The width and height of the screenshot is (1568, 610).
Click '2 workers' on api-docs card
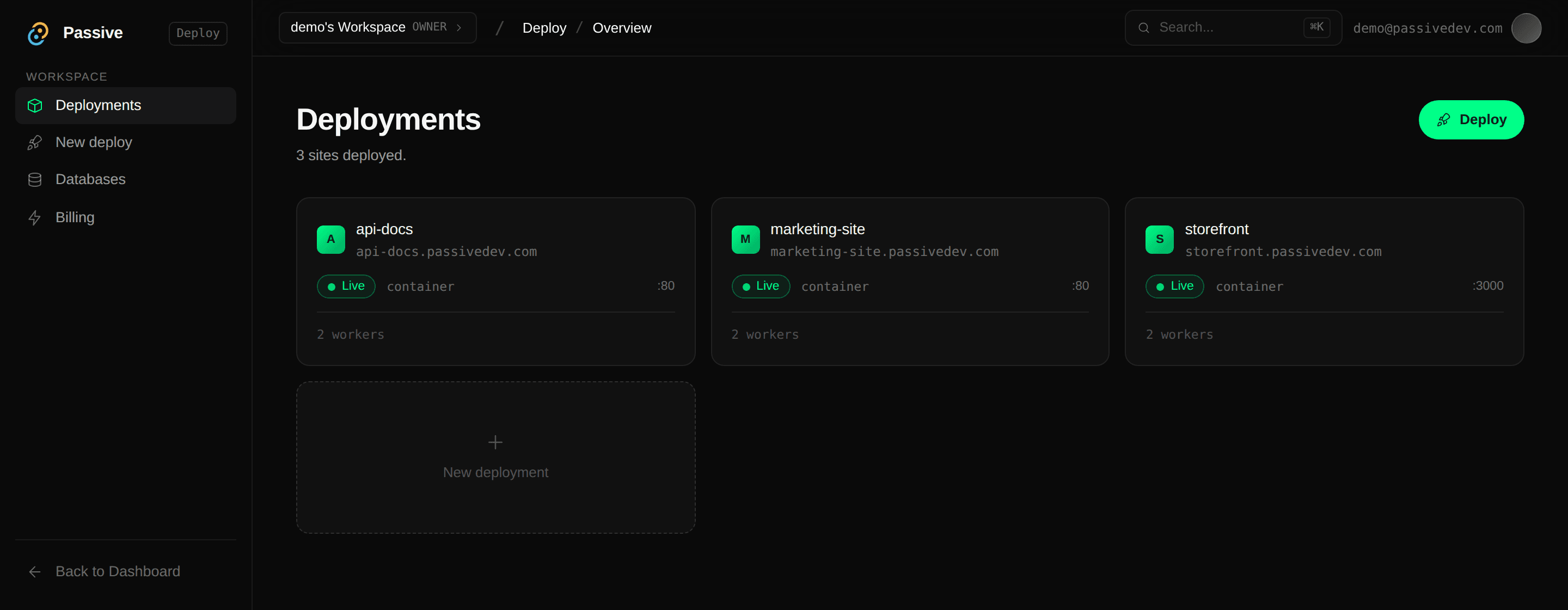coord(351,335)
